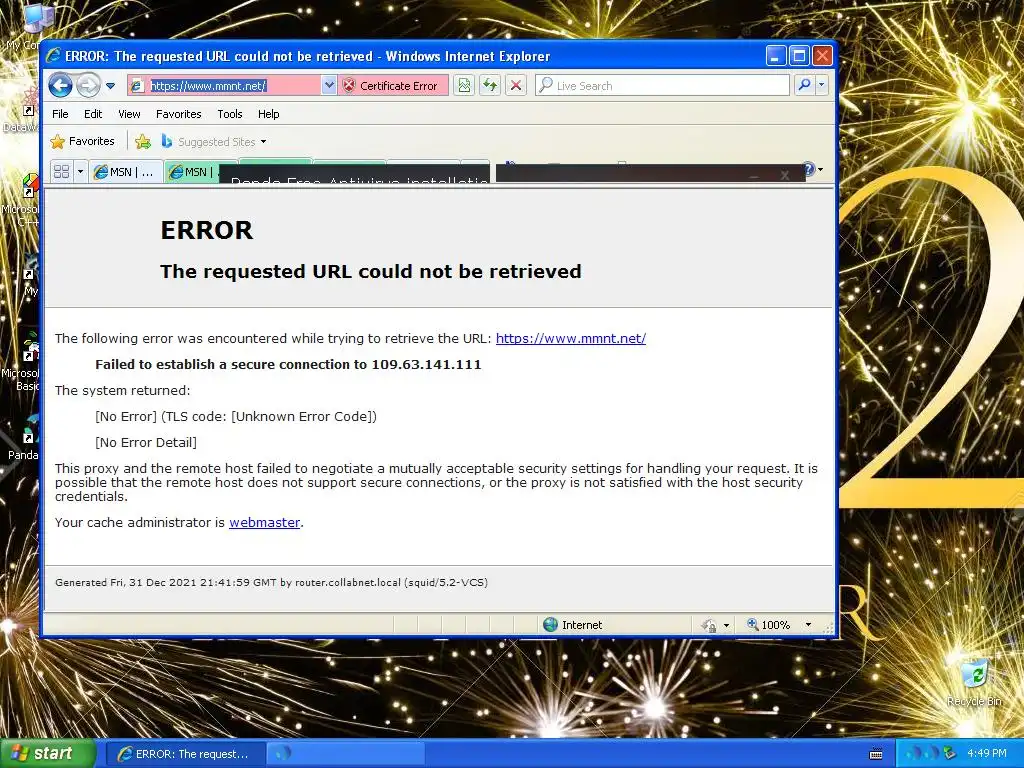
Task: Switch to the first MSN tab
Action: pos(125,172)
